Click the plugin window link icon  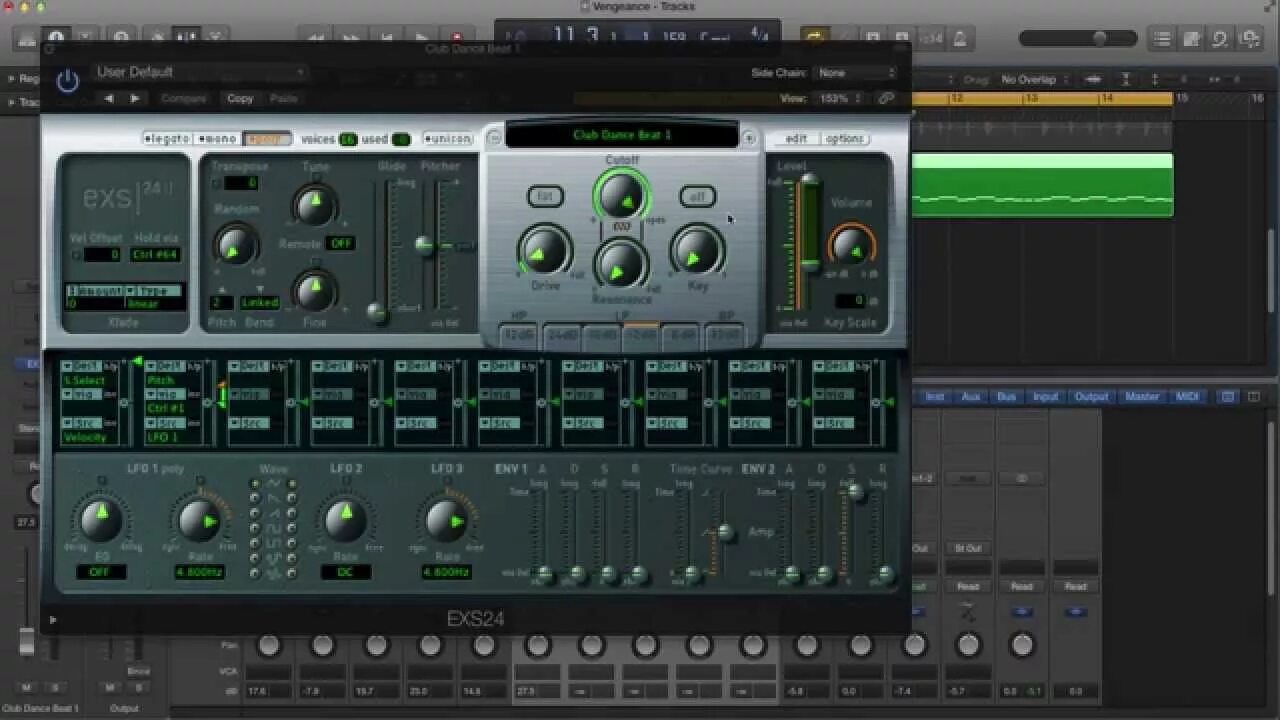(886, 98)
